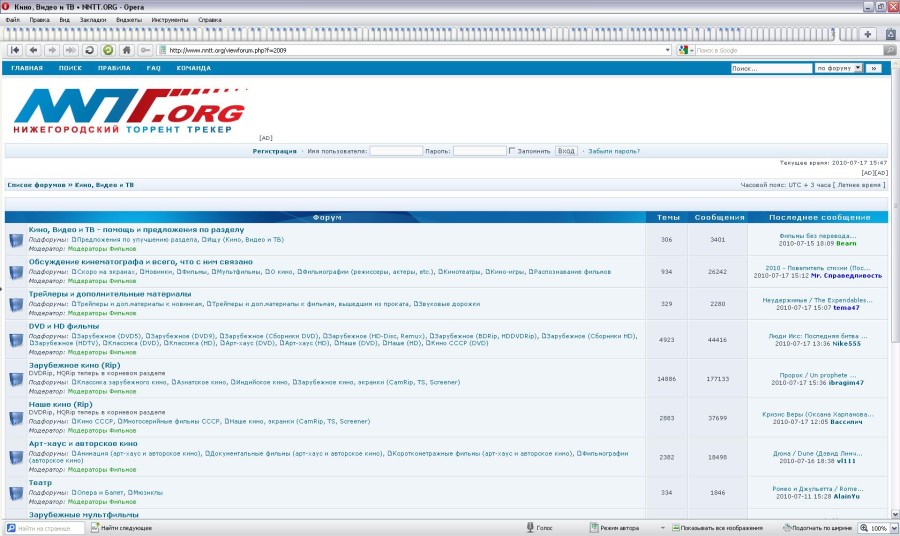The image size is (900, 536).
Task: Toggle Показывать все изображения in status bar
Action: 676,527
